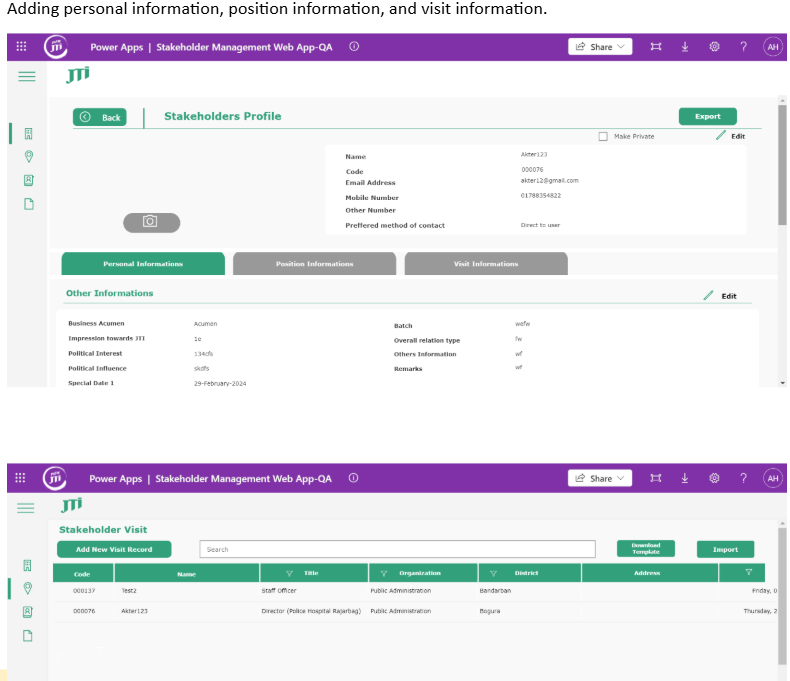This screenshot has height=681, width=790.
Task: Click the camera photo upload icon
Action: 151,222
